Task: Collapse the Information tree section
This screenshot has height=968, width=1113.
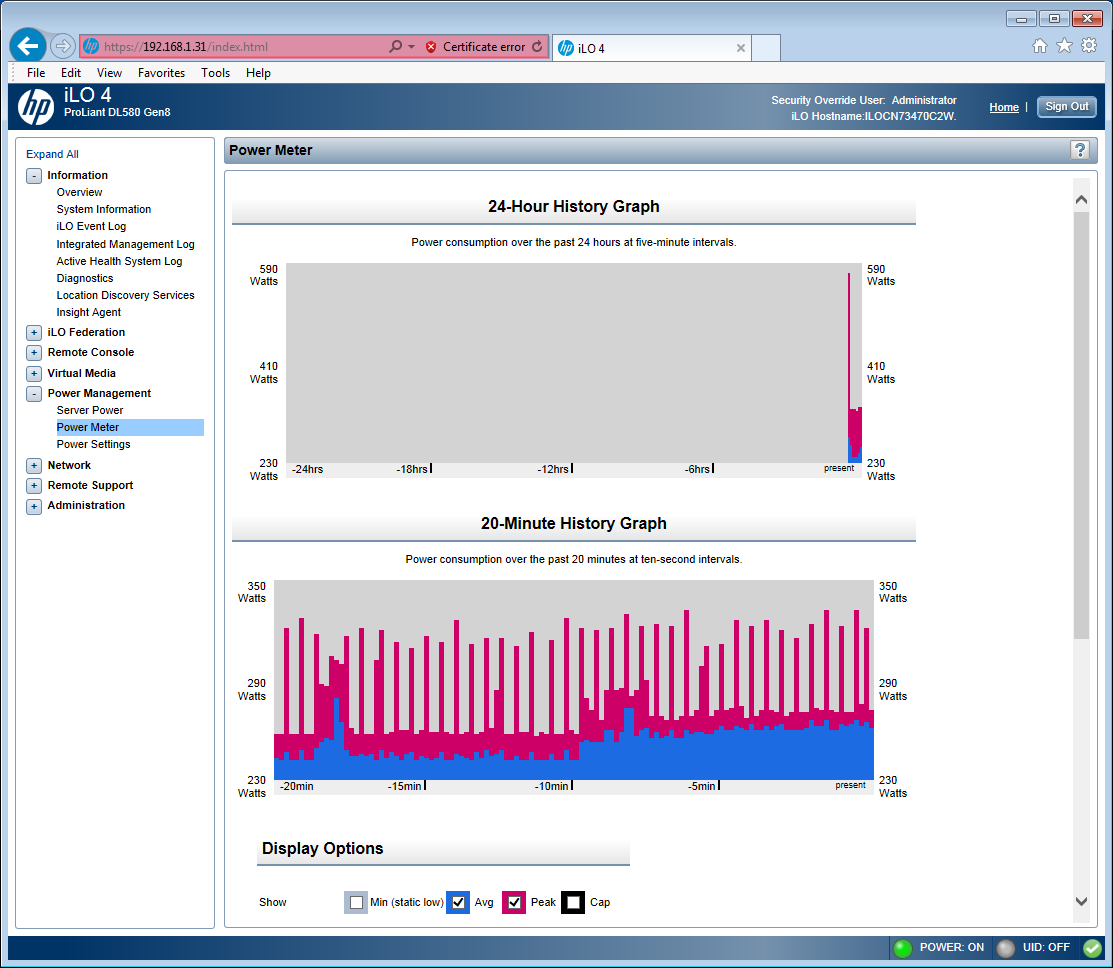Action: (x=33, y=175)
